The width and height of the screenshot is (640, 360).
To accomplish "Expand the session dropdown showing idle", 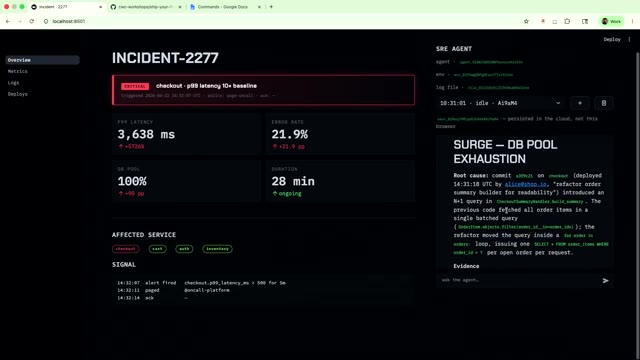I will pos(500,103).
